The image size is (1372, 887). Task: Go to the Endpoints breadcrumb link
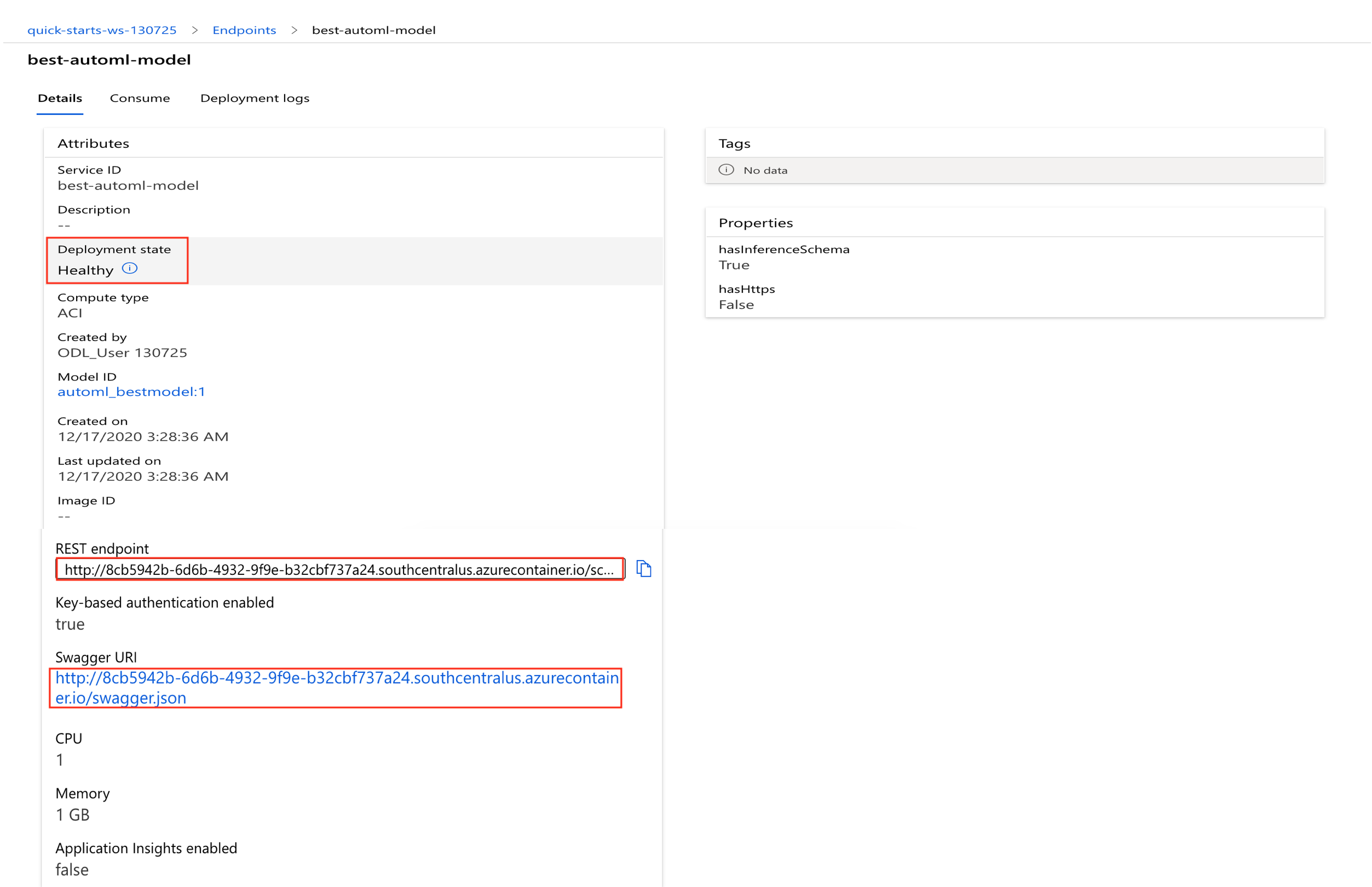[244, 31]
